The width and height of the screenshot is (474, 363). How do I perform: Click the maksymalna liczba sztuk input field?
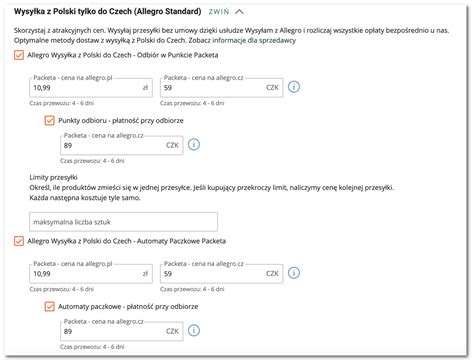[x=123, y=222]
